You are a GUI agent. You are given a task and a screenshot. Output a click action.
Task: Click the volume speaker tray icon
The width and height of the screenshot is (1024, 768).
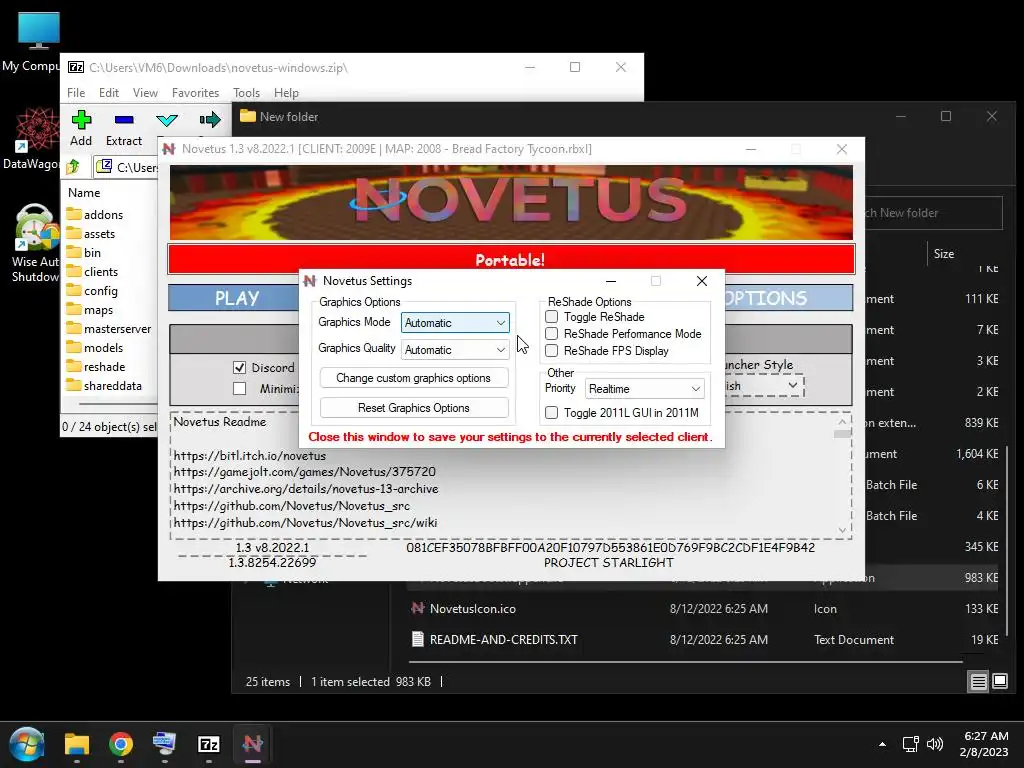point(935,744)
